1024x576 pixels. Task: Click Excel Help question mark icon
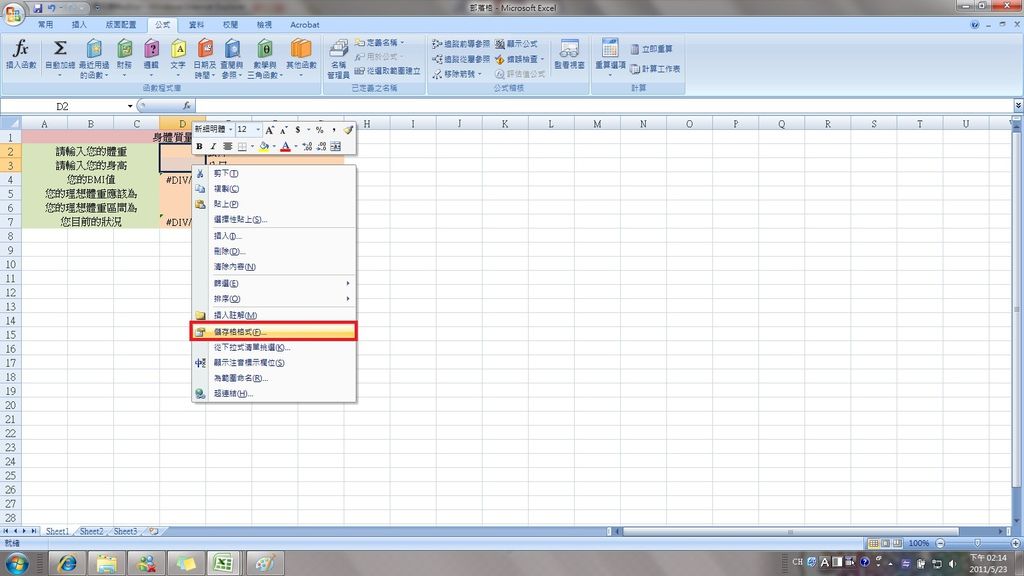975,24
